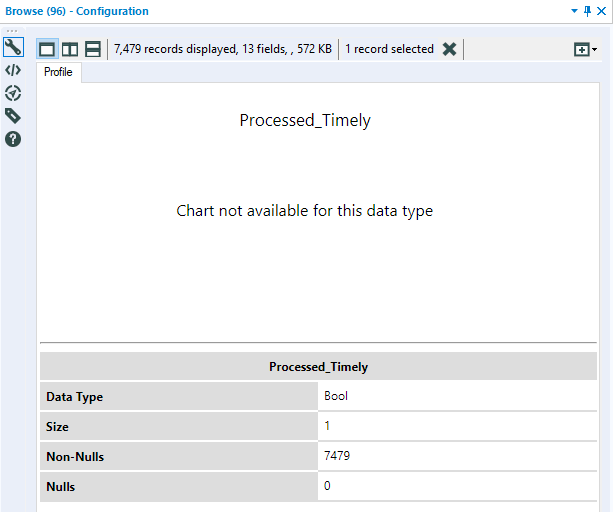613x512 pixels.
Task: Open the Help question mark icon
Action: (13, 139)
